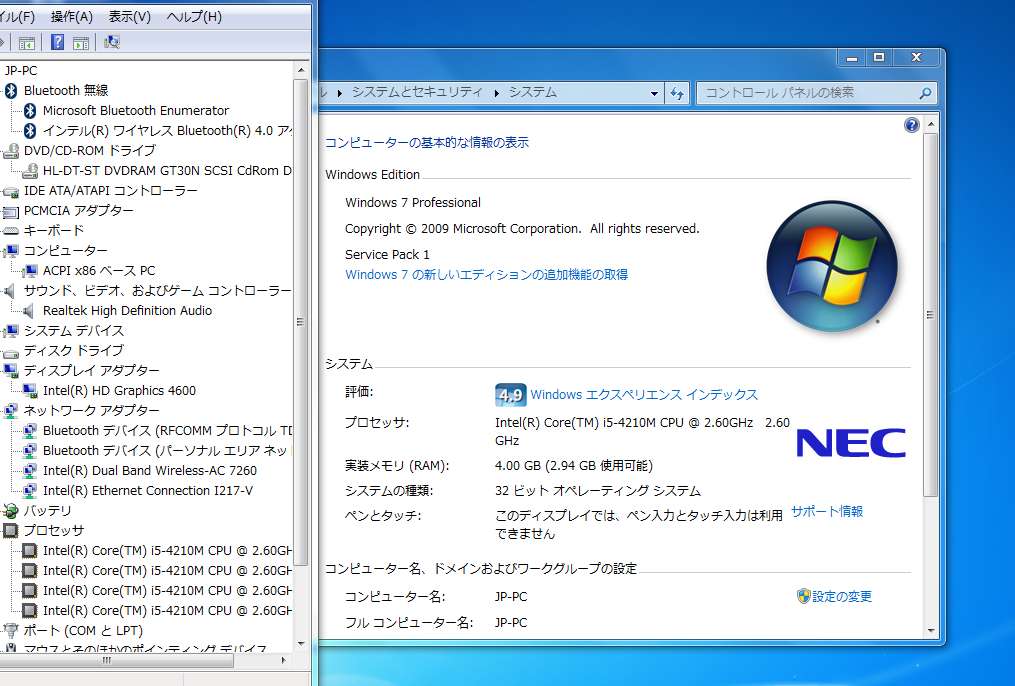Select the first Intel Core i5-4210M processor entry
Viewport: 1015px width, 686px height.
(x=168, y=551)
